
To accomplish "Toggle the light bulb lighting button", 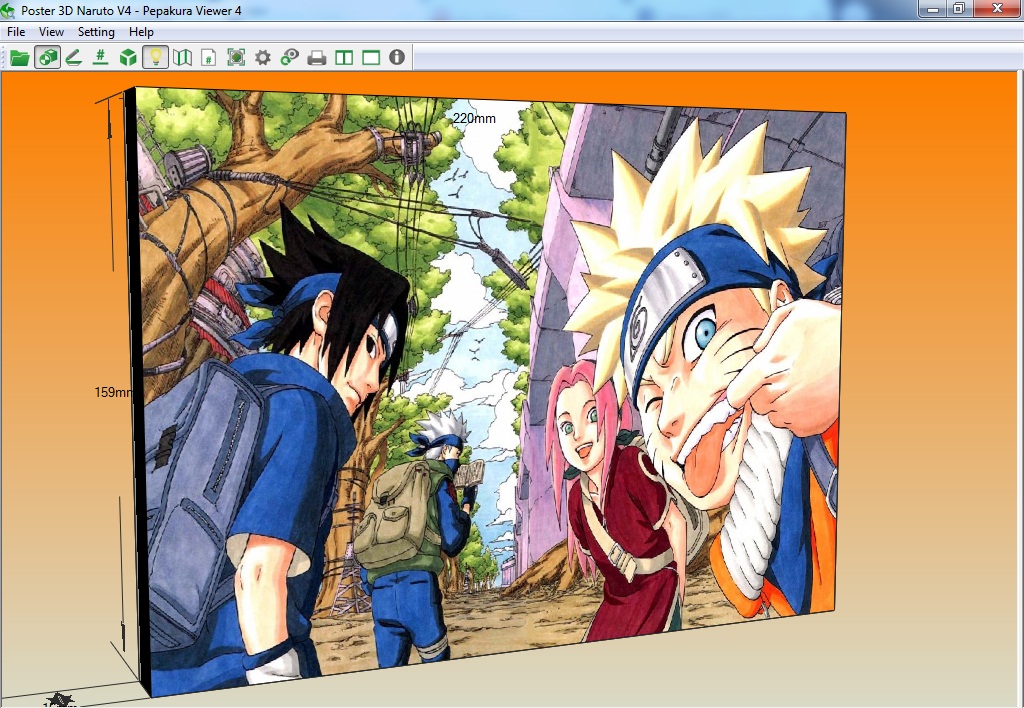I will (x=155, y=57).
